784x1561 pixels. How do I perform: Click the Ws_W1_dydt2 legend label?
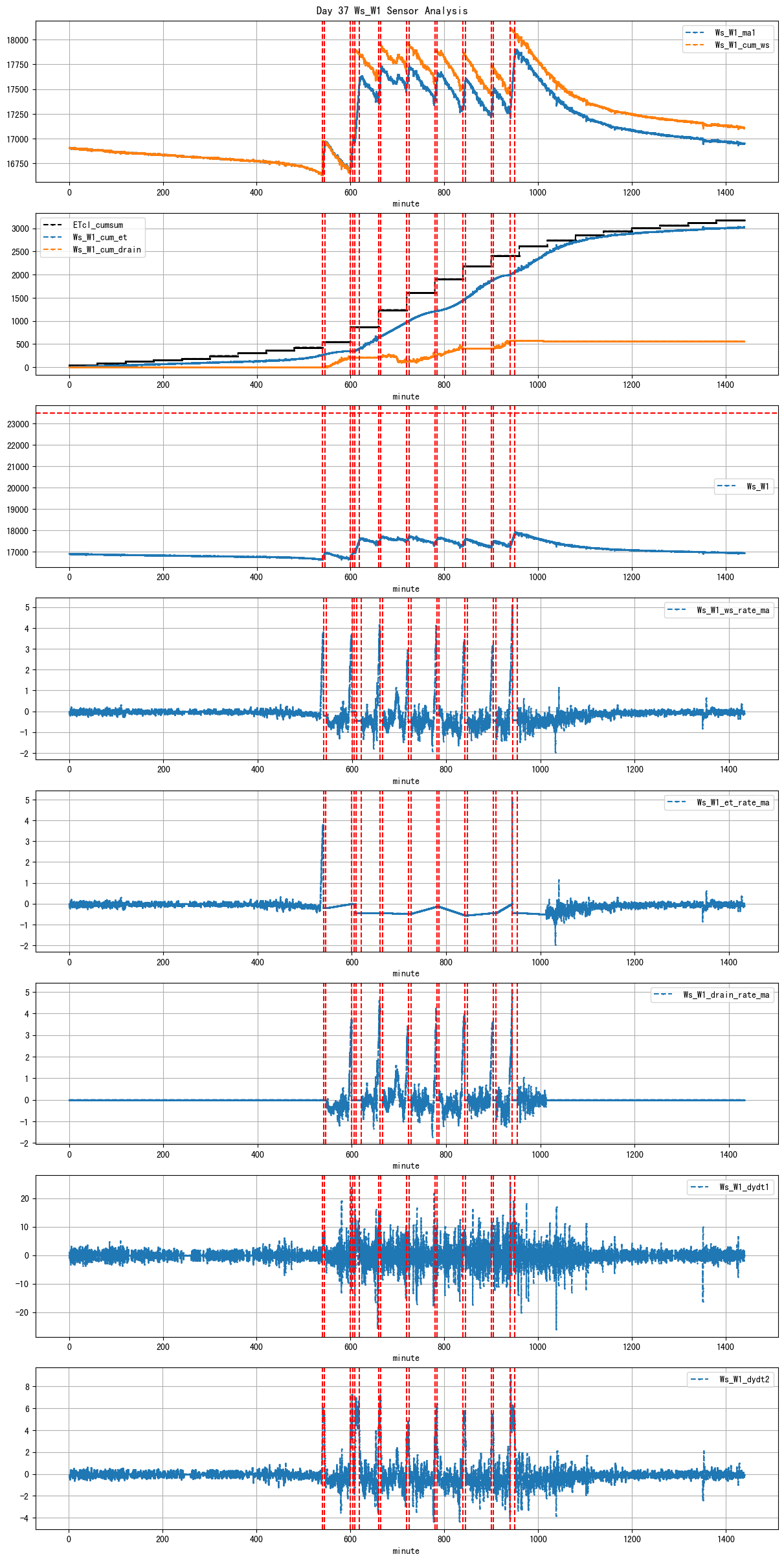coord(744,1379)
